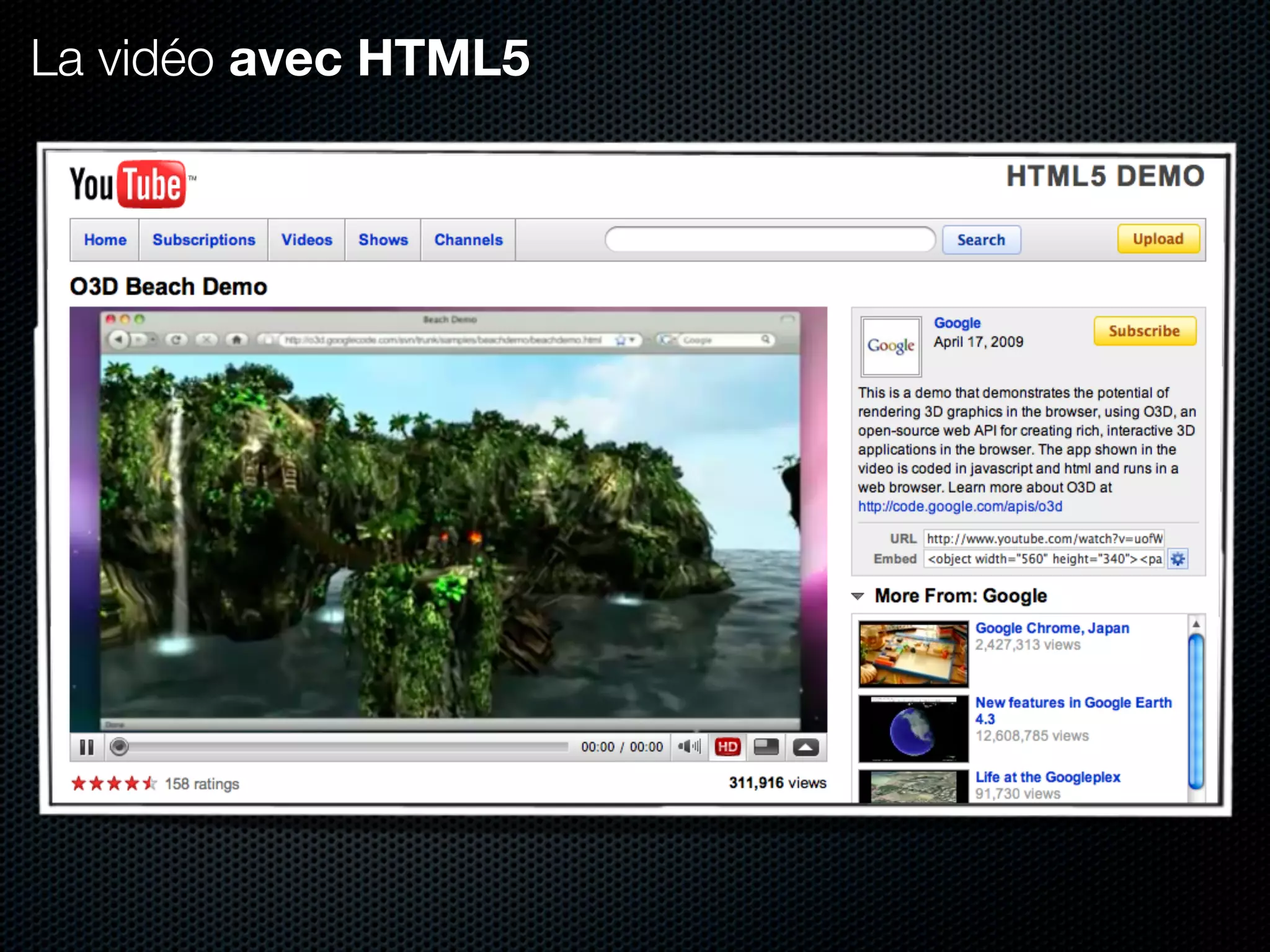Open Life at the Googleplex thumbnail
Screen dimensions: 1270x952
pyautogui.click(x=913, y=787)
